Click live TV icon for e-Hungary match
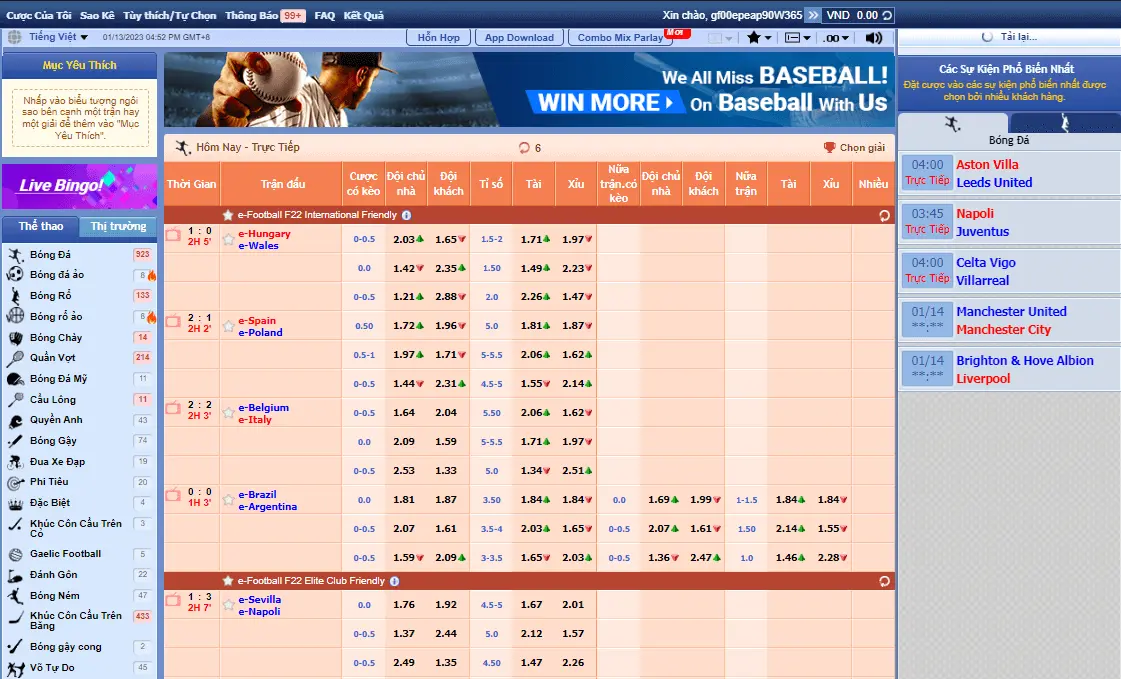The width and height of the screenshot is (1121, 679). [x=173, y=234]
